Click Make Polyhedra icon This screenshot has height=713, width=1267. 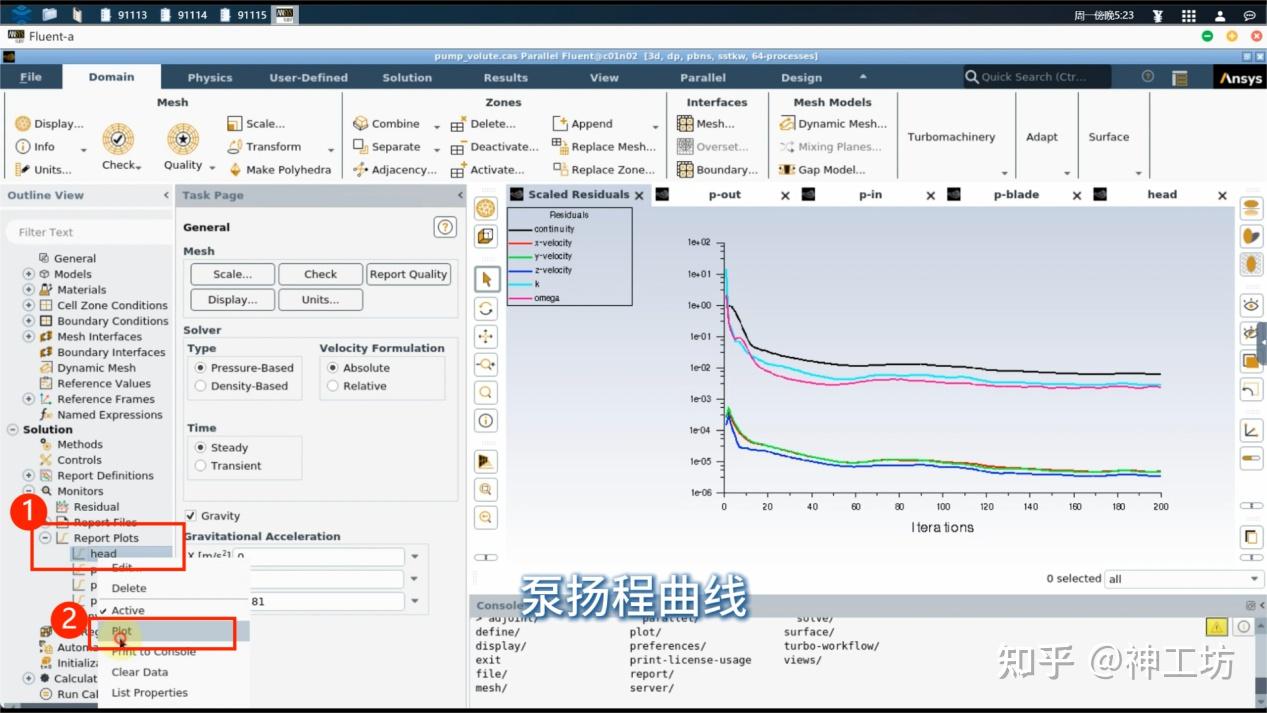(x=235, y=170)
